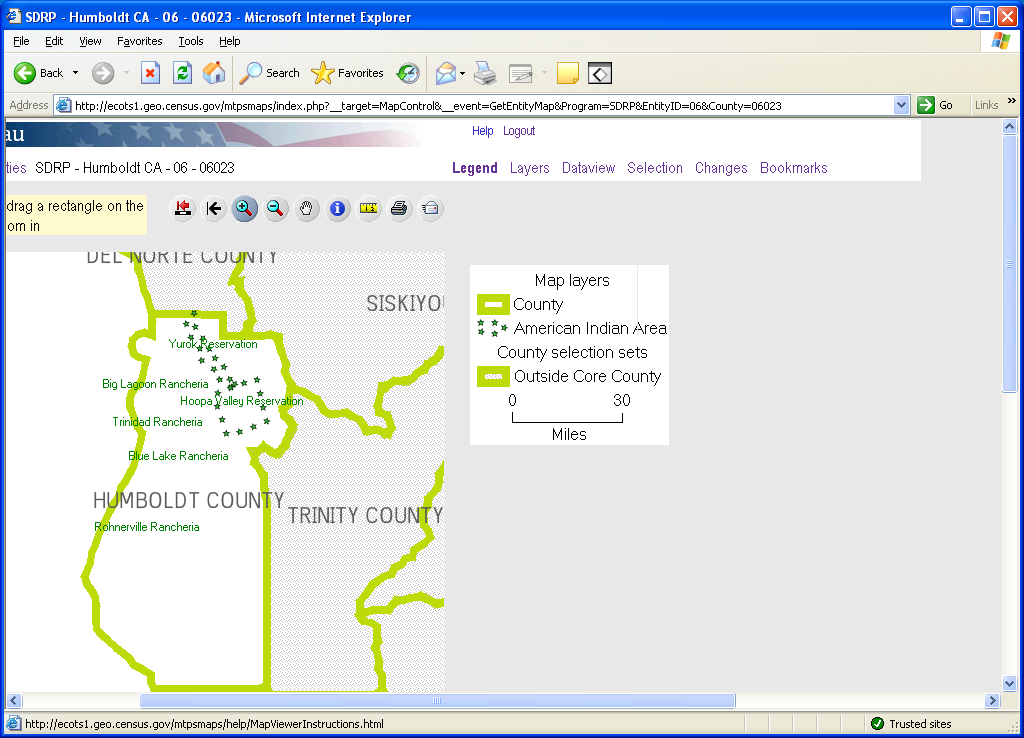
Task: Click the red download map icon
Action: click(x=182, y=208)
